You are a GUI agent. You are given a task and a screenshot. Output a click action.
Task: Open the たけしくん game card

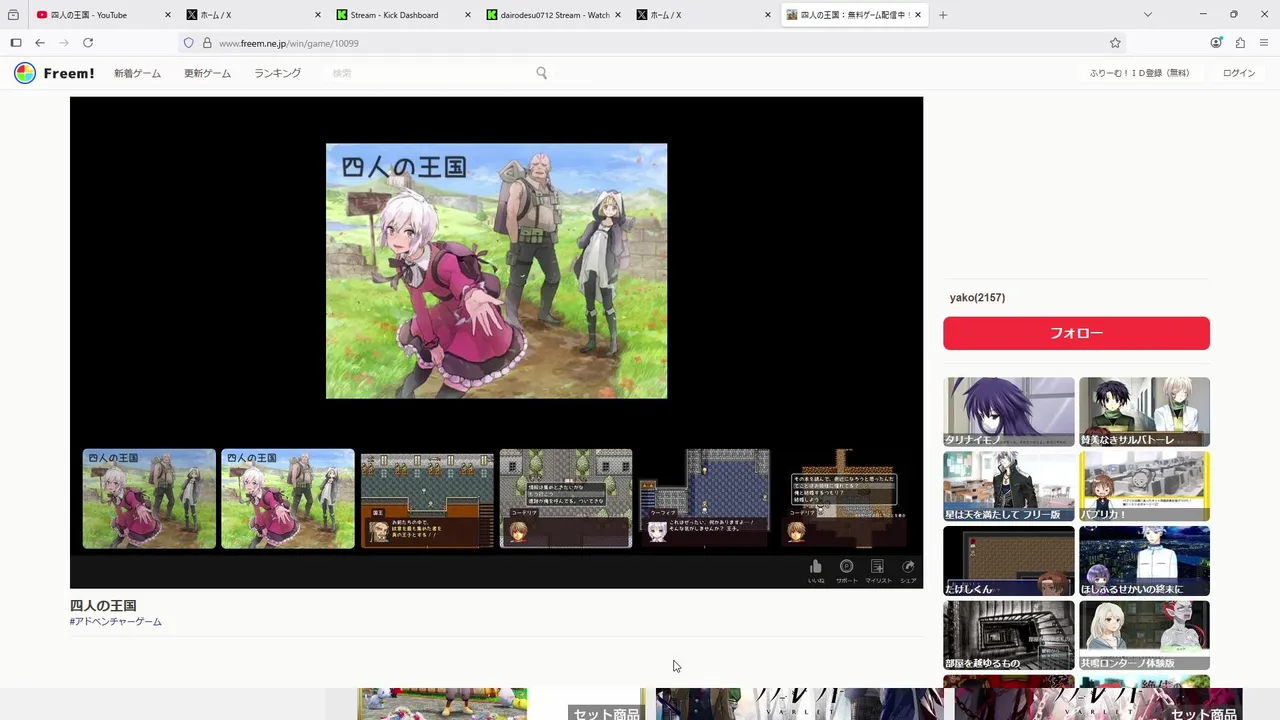click(1008, 561)
